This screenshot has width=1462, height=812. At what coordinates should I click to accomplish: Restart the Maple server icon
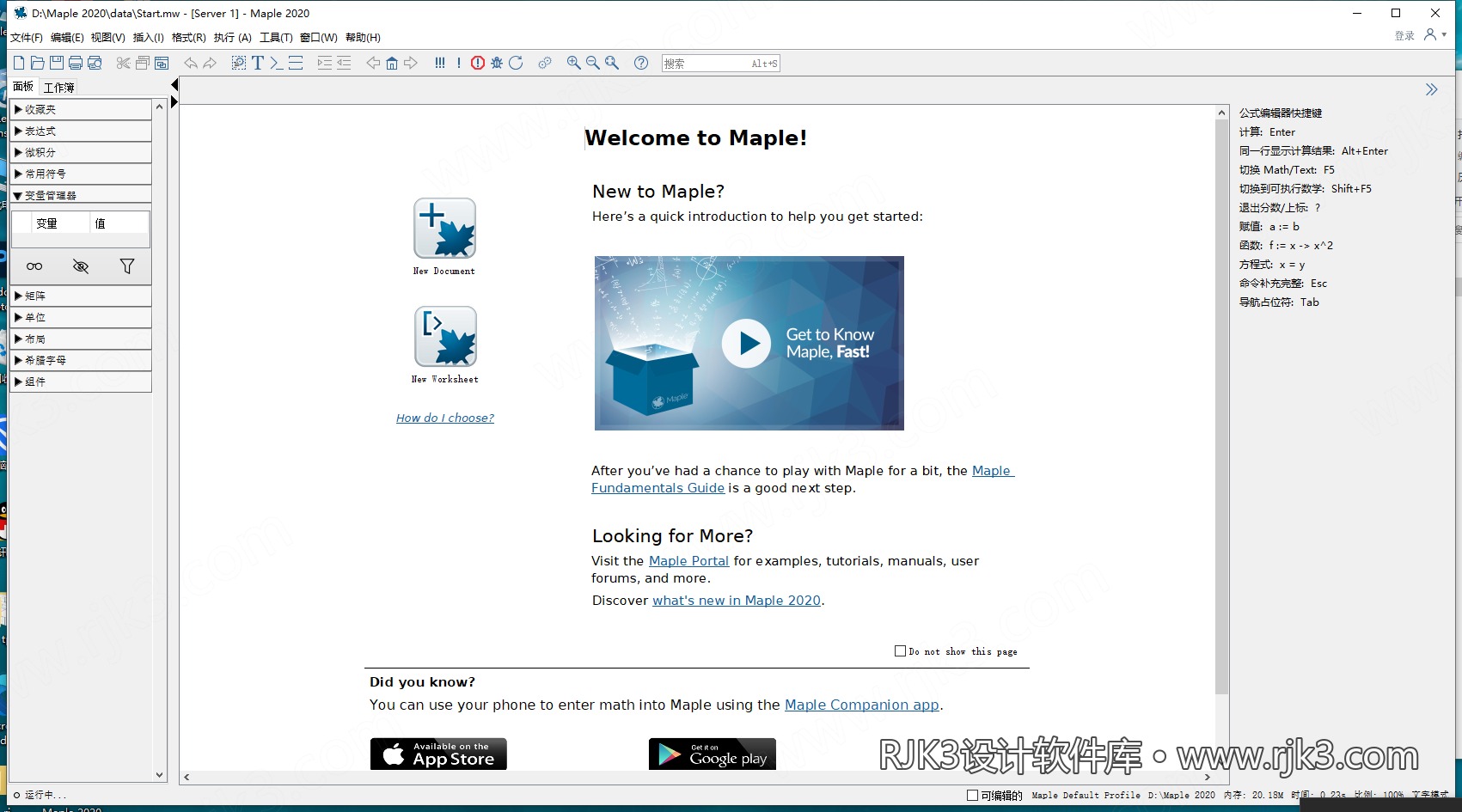[x=516, y=63]
